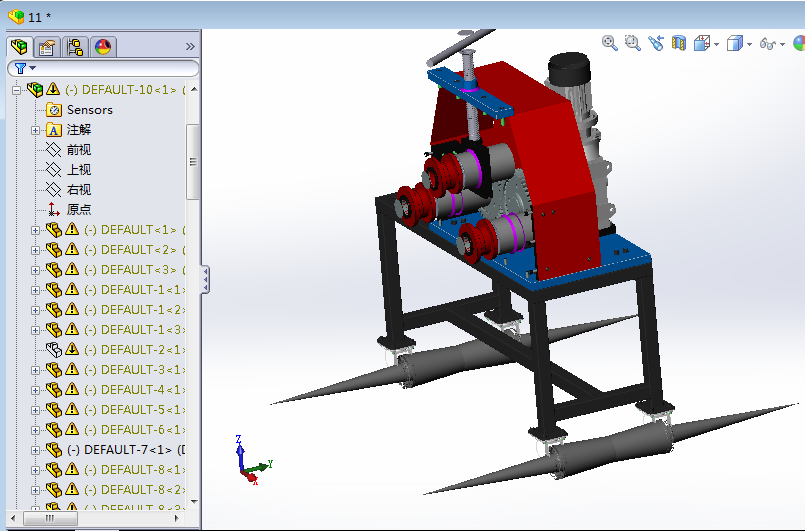
Task: Click the 原点 origin icon
Action: click(53, 210)
